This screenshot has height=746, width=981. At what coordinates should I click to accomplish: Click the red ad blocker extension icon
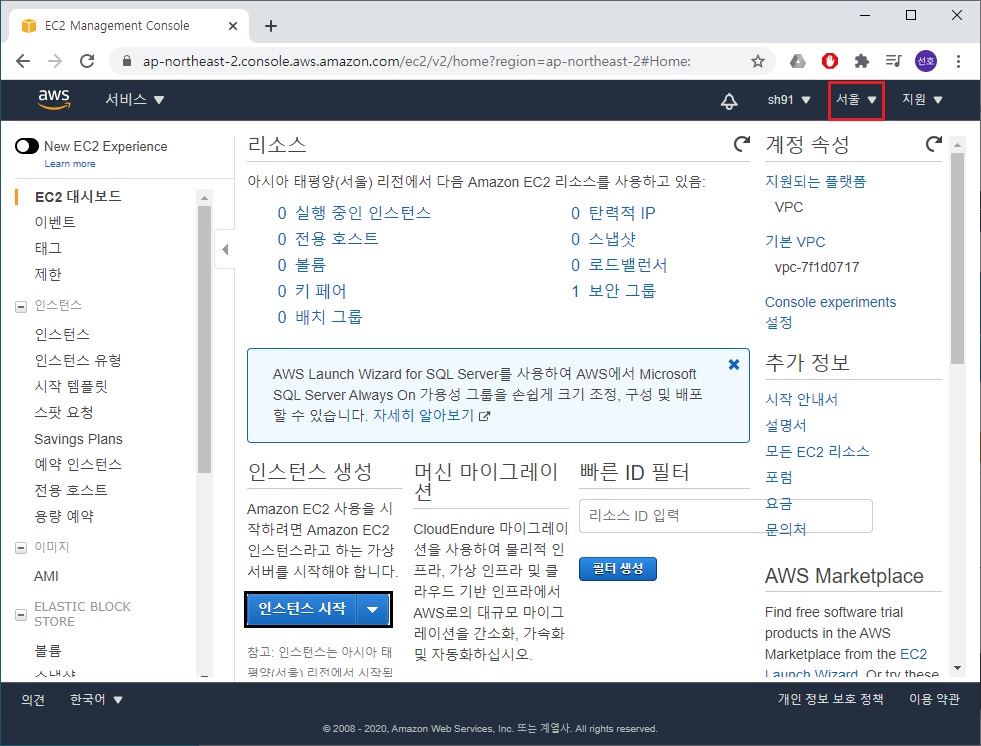click(830, 61)
